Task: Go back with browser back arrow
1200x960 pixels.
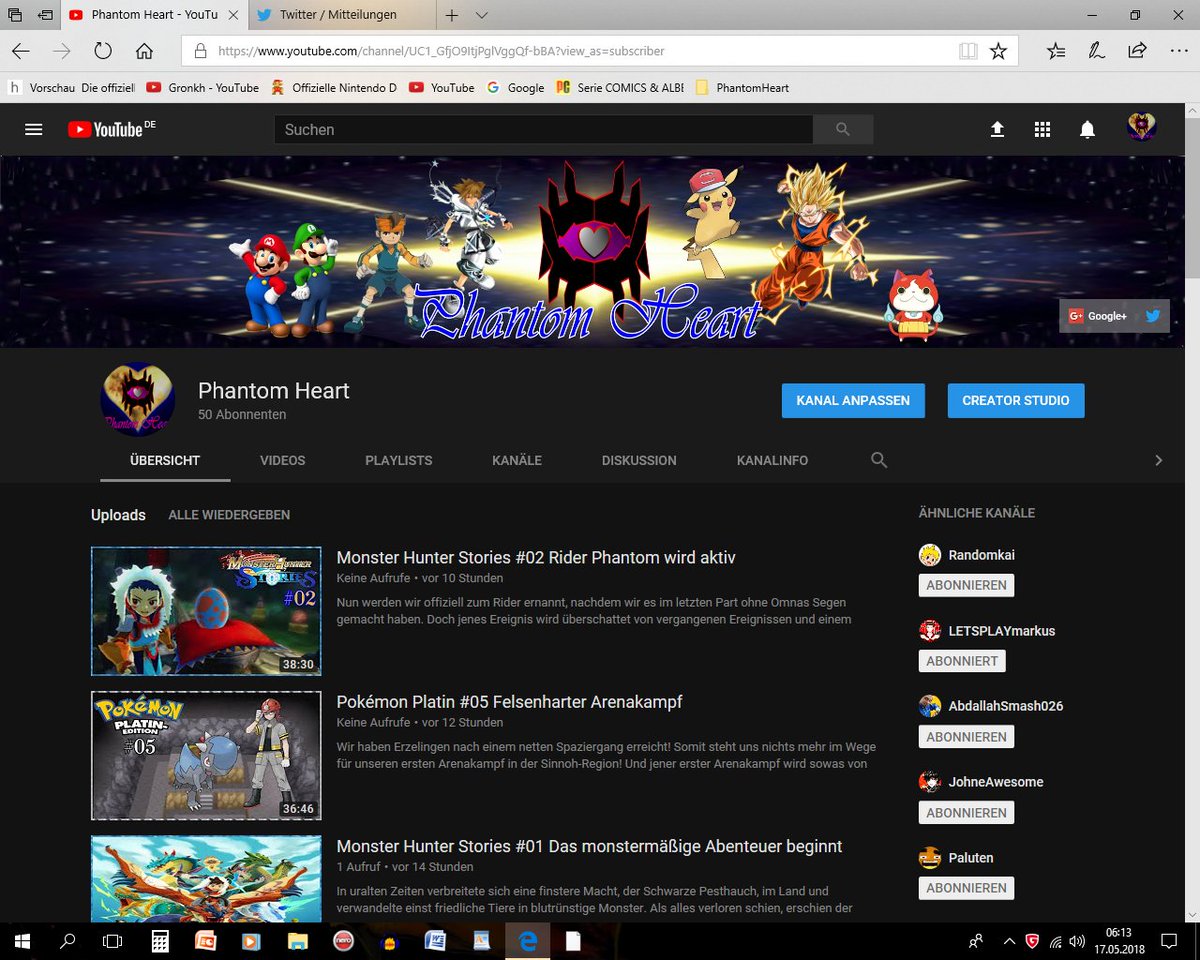Action: coord(21,51)
